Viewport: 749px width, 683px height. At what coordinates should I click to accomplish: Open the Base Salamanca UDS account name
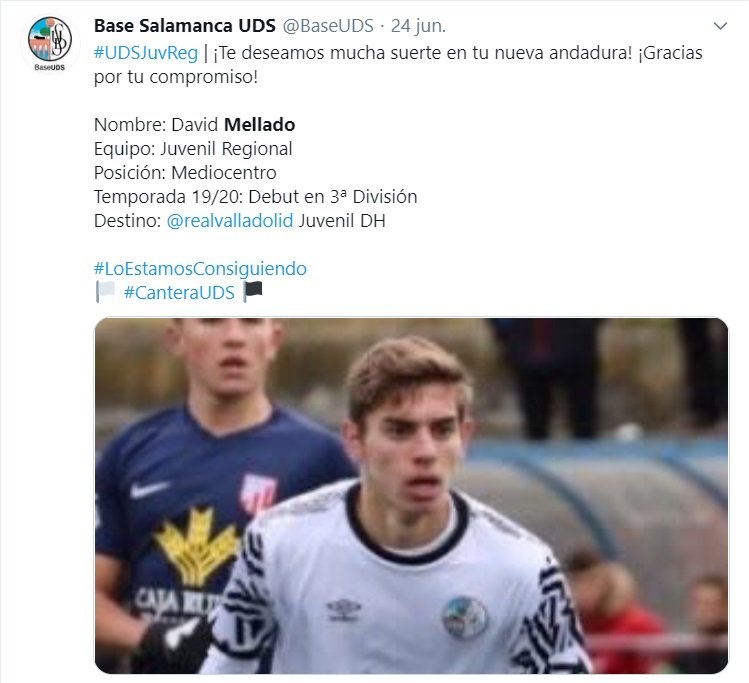pyautogui.click(x=185, y=26)
